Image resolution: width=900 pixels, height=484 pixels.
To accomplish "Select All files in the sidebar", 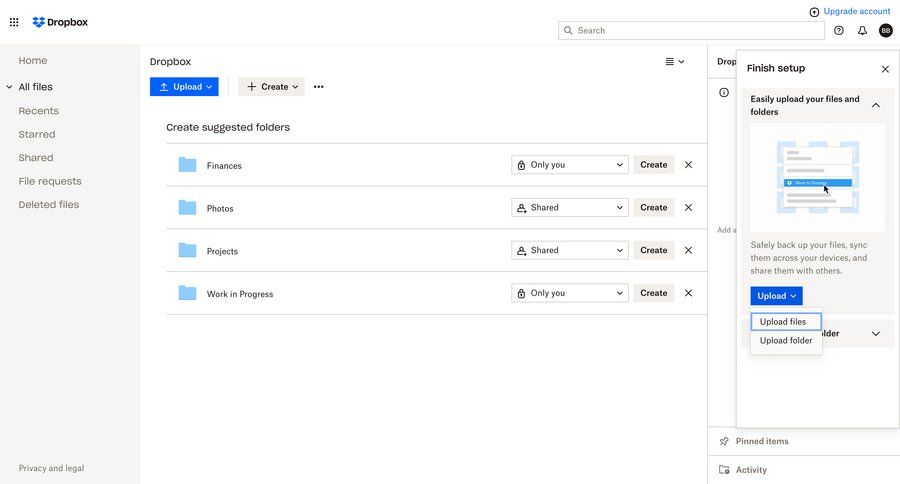I will coord(36,87).
